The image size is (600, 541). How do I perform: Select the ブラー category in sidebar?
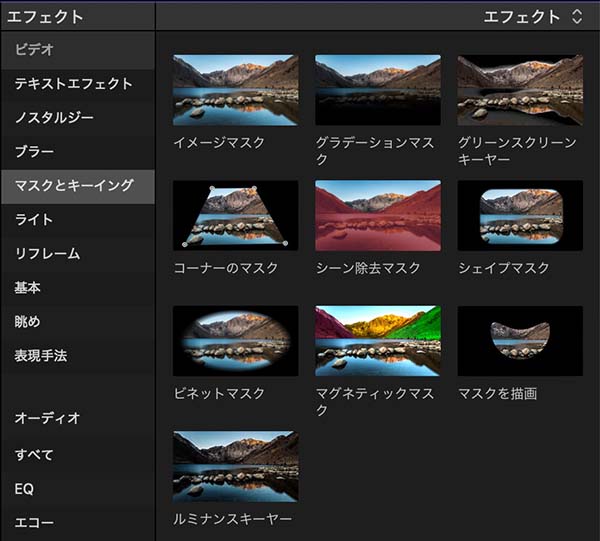pos(35,152)
